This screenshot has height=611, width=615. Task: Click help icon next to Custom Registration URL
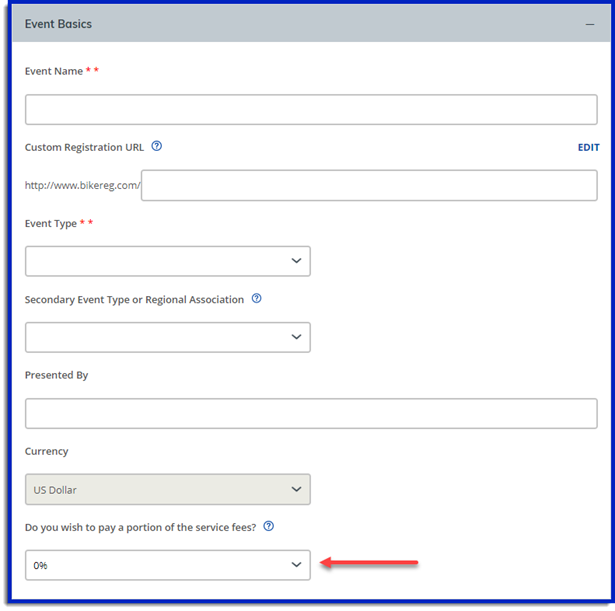click(x=157, y=146)
